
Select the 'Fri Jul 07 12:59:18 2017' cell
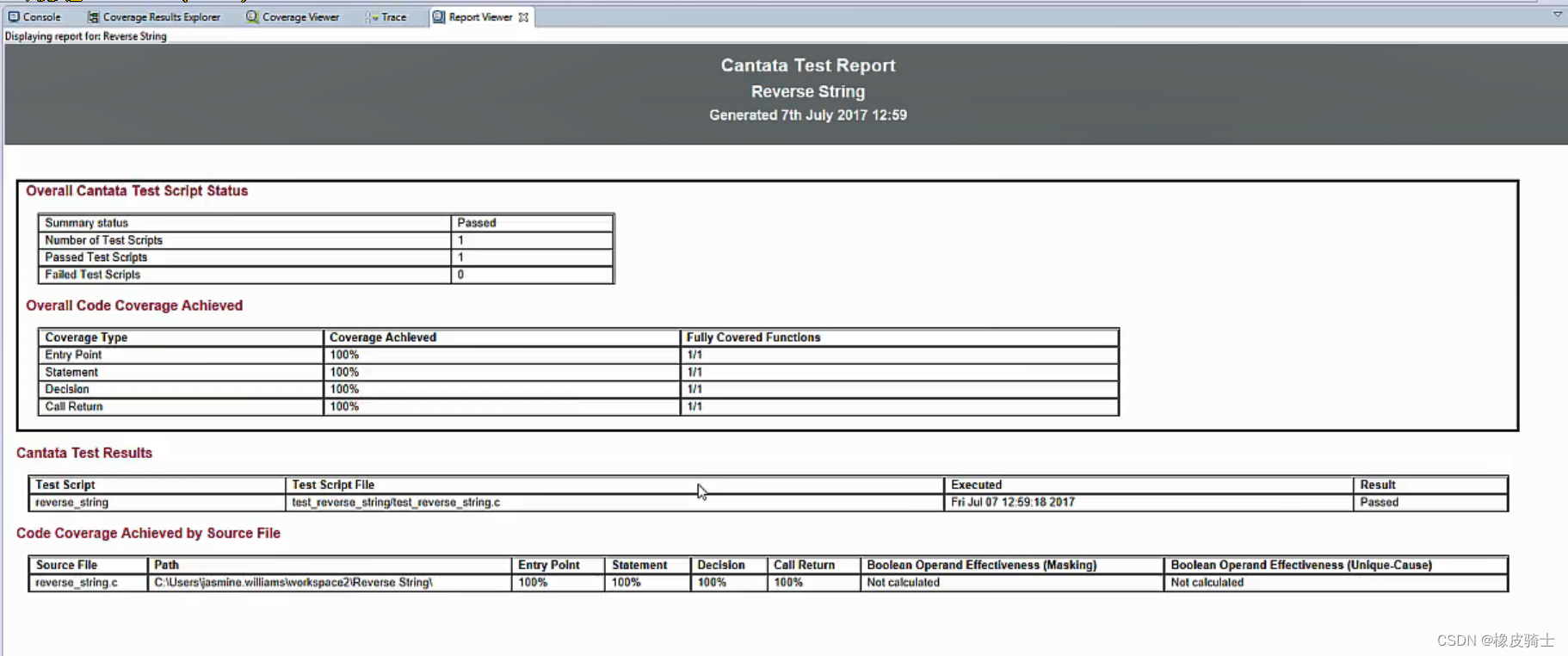(1148, 502)
